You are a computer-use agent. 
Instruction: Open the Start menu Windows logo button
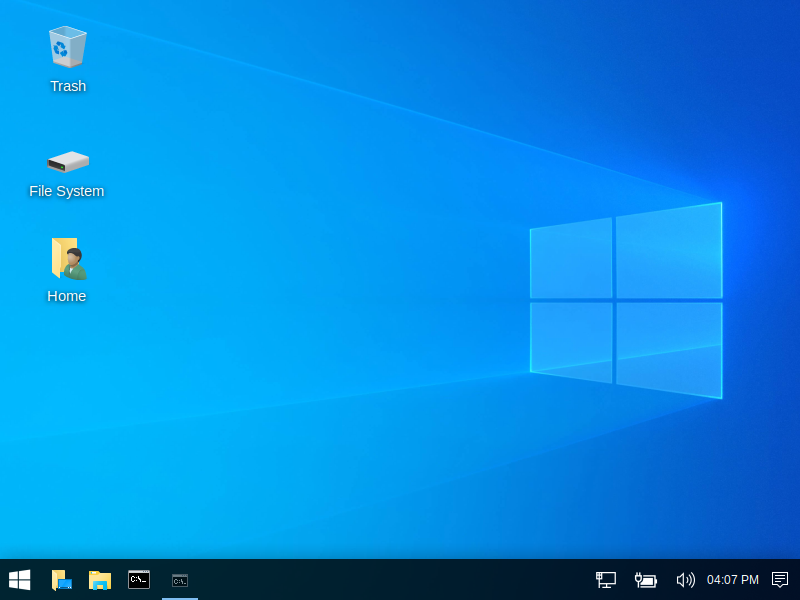(x=19, y=580)
